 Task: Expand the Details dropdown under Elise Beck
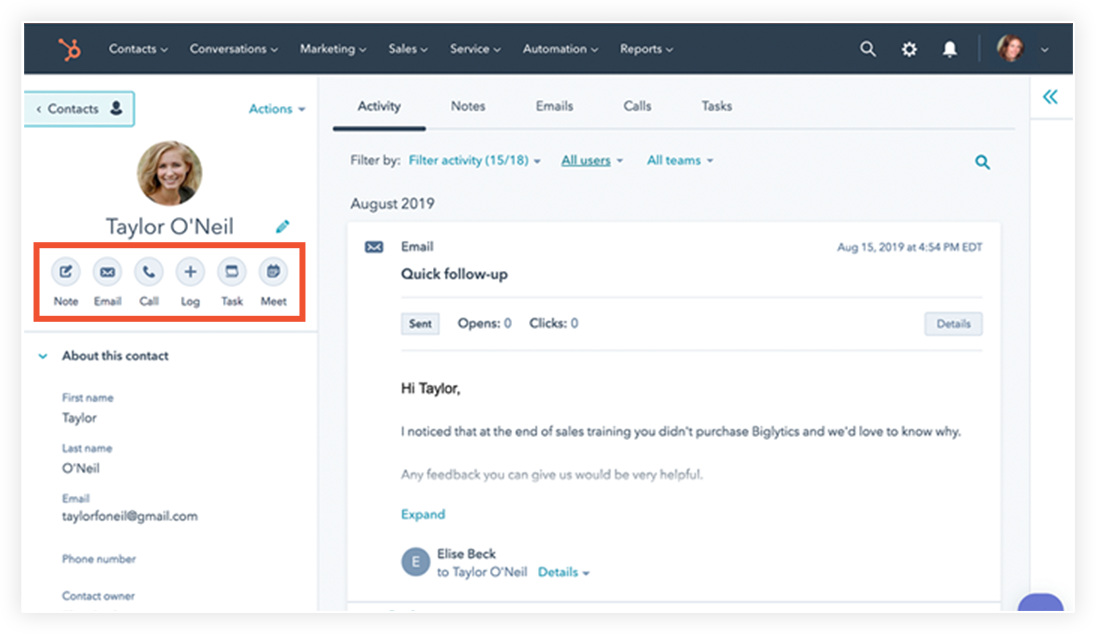coord(563,572)
